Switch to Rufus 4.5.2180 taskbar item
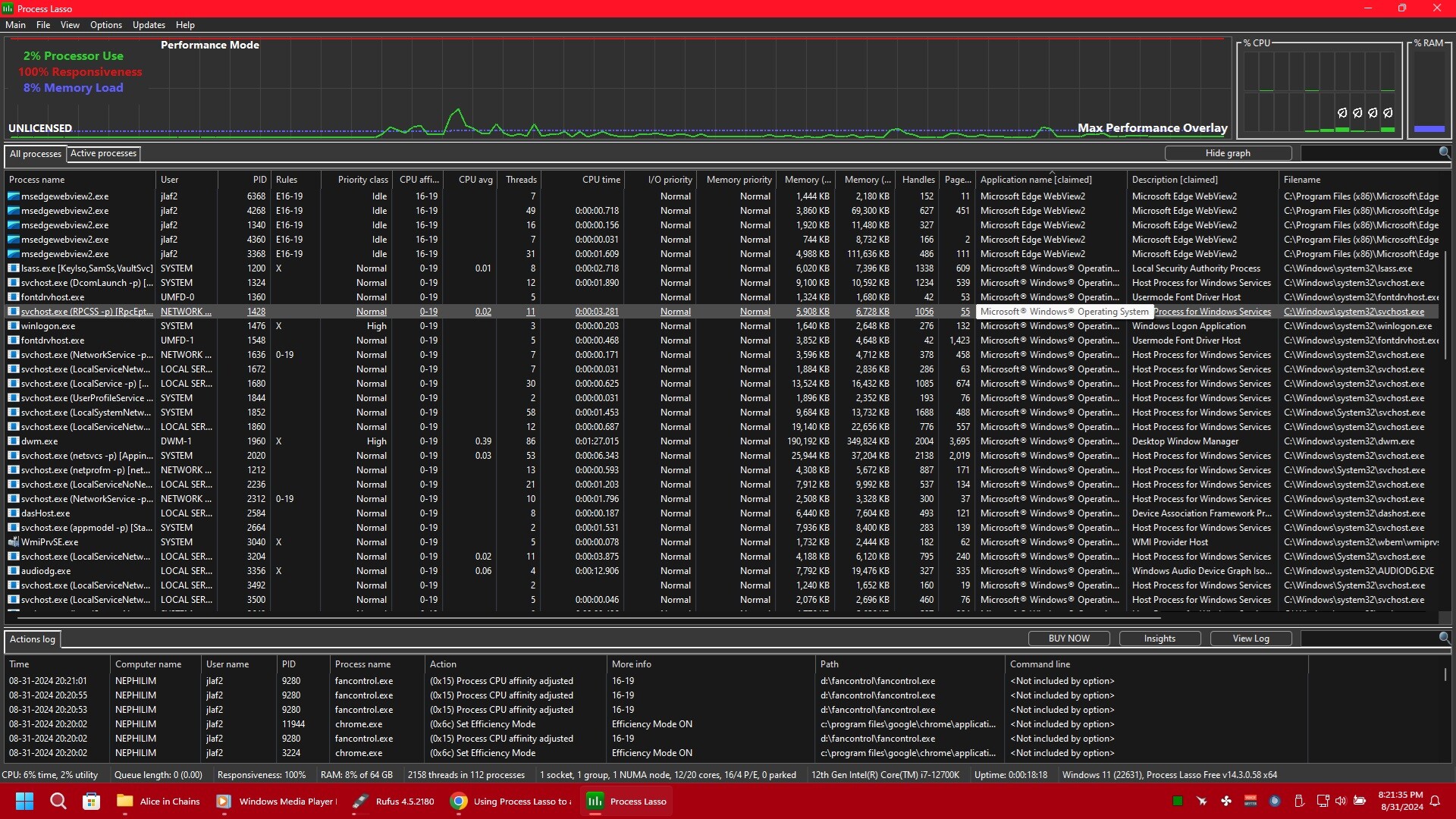 coord(394,802)
